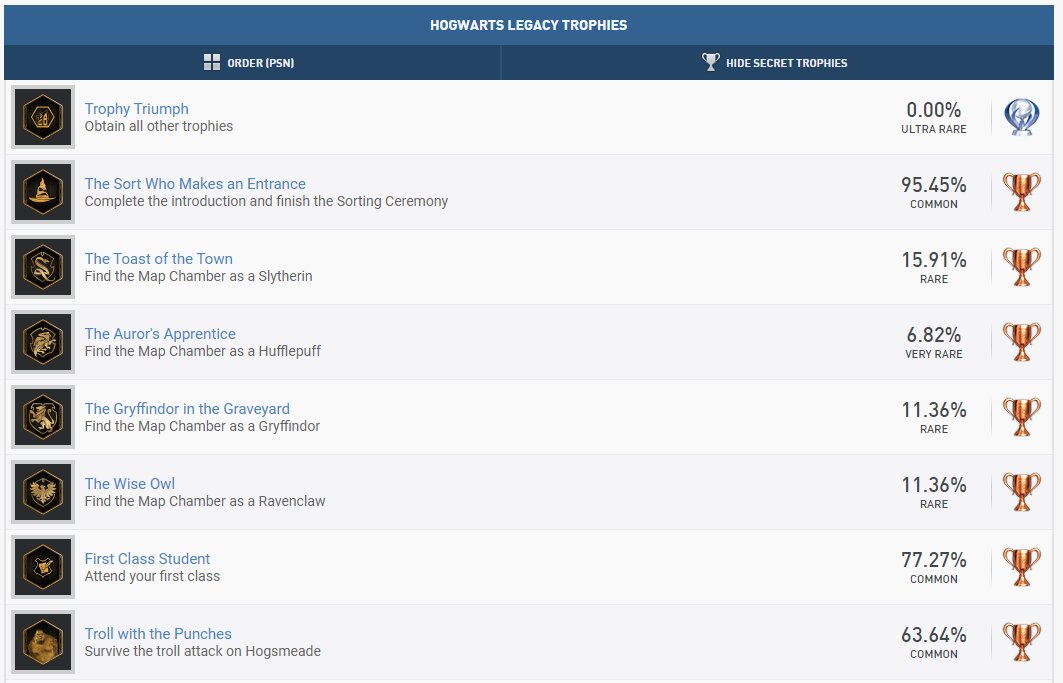Click 'Find the Map Chamber as a Gryffindor'
The width and height of the screenshot is (1063, 683).
(202, 426)
